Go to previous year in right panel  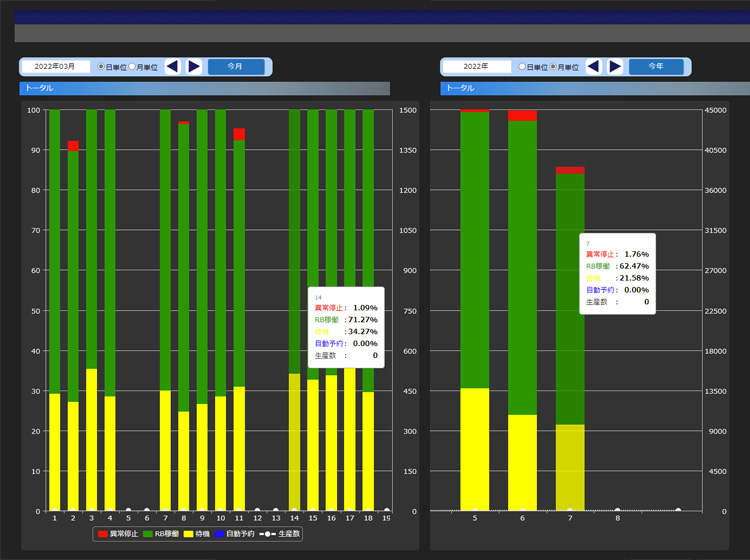point(593,67)
